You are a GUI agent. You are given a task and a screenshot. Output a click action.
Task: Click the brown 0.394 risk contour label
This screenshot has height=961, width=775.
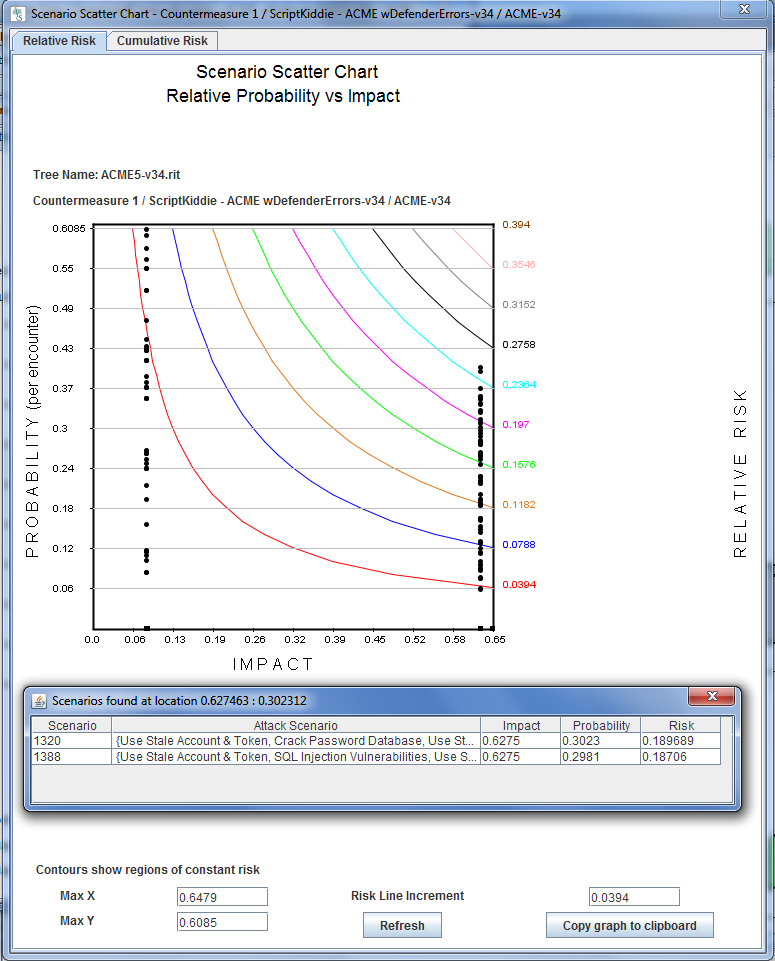(516, 225)
